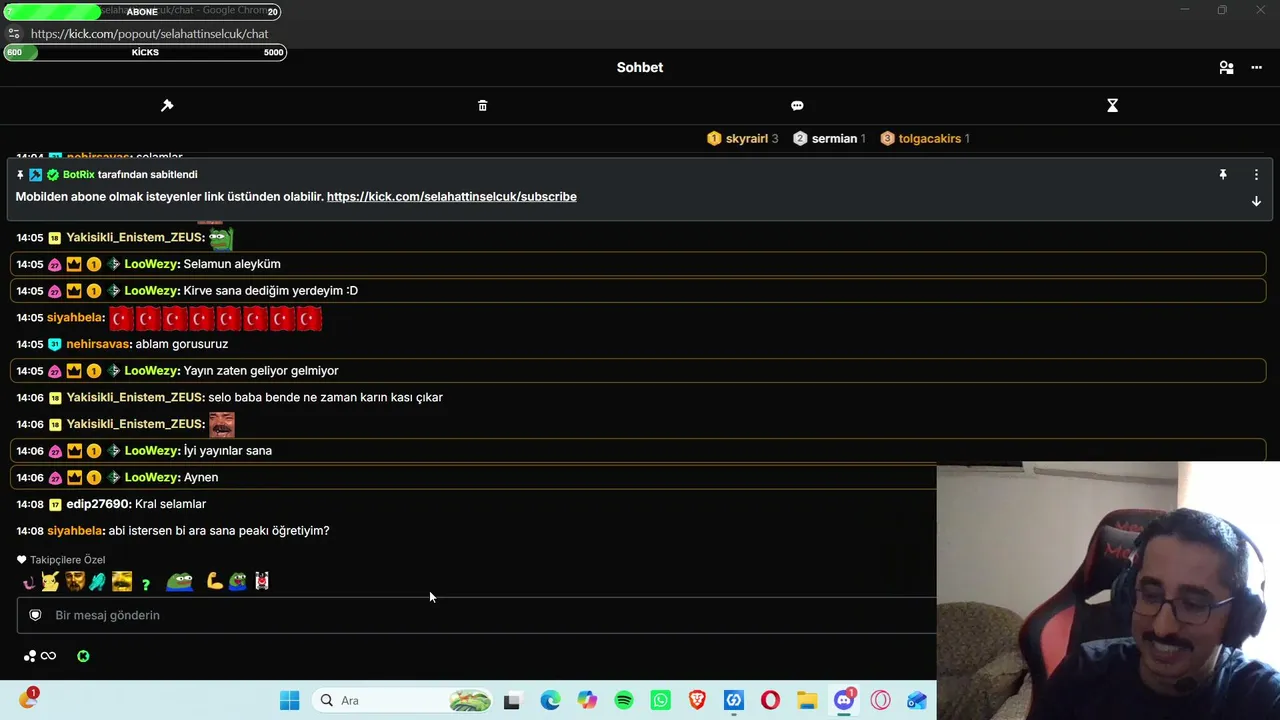Viewport: 1280px width, 720px height.
Task: Unpin the BotRix pinned message
Action: pos(1222,175)
